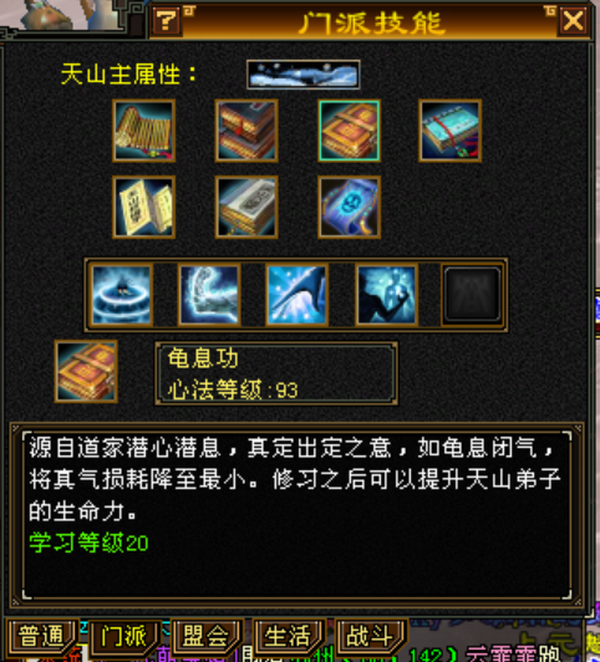Select the highlighted 龟息功 book icon
Viewport: 600px width, 662px height.
pyautogui.click(x=349, y=131)
